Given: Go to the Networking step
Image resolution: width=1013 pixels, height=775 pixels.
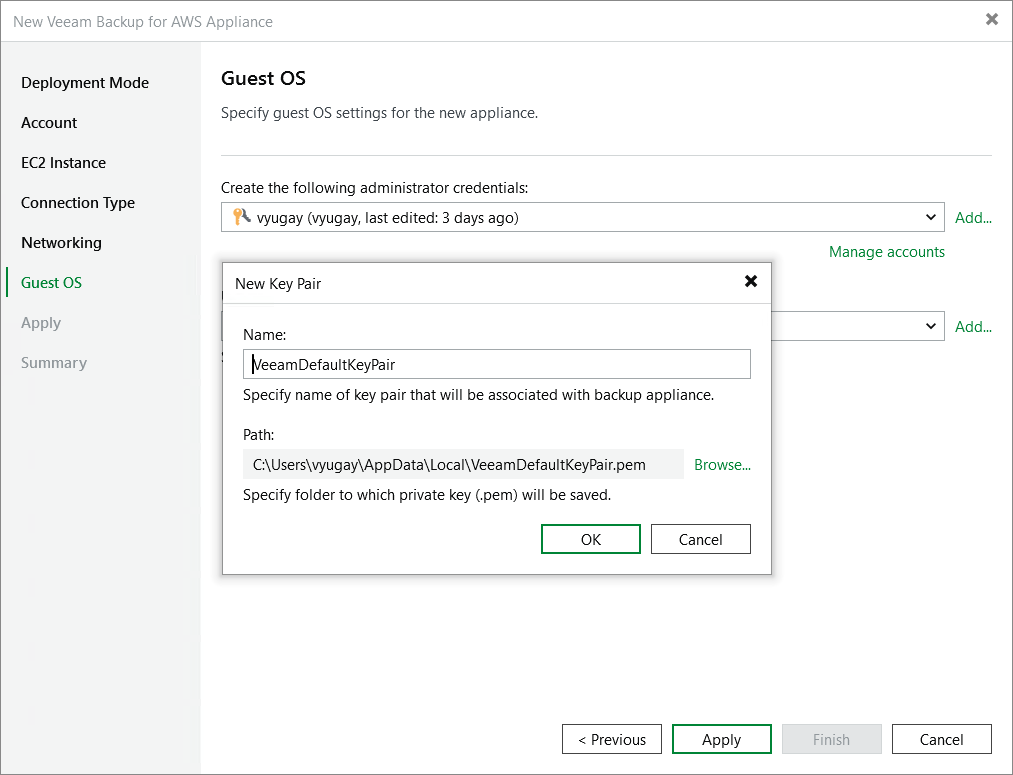Looking at the screenshot, I should pos(61,242).
